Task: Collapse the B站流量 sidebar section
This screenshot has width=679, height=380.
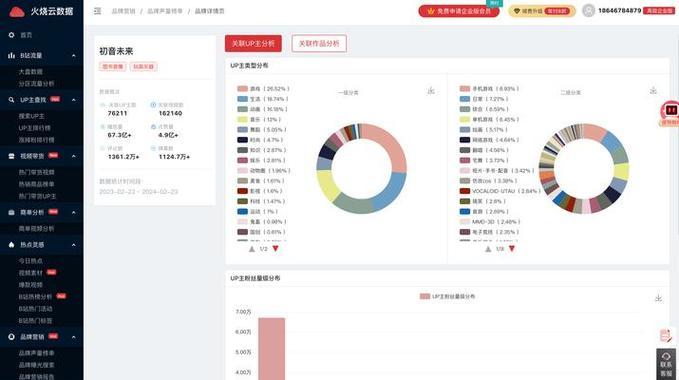Action: pyautogui.click(x=74, y=56)
